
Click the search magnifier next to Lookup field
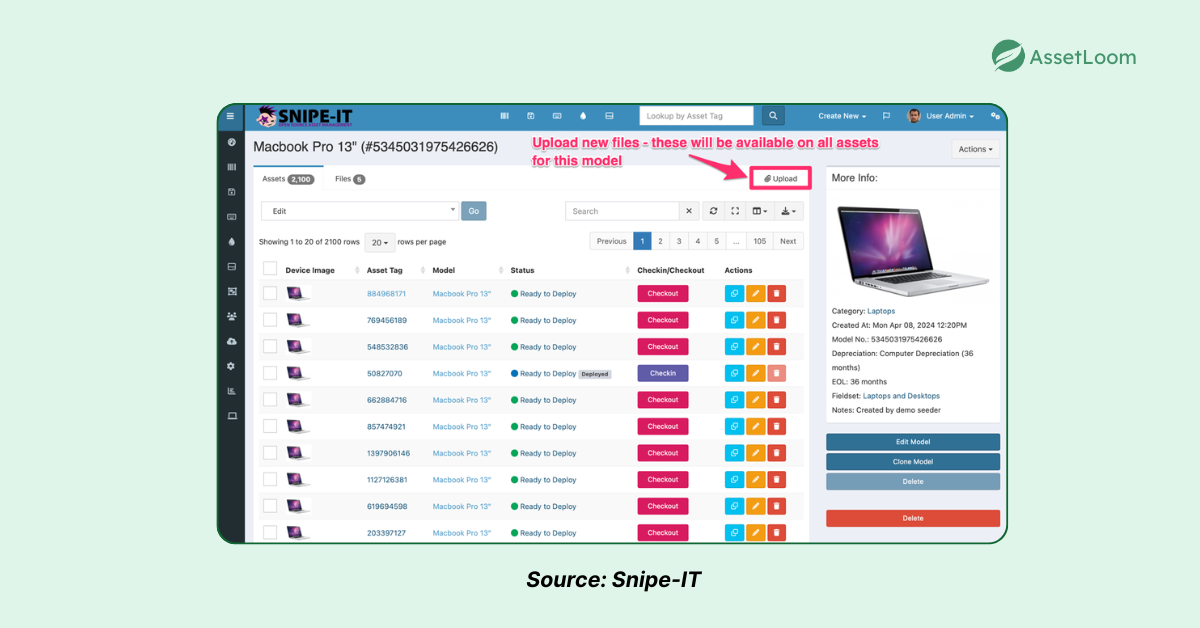click(772, 115)
